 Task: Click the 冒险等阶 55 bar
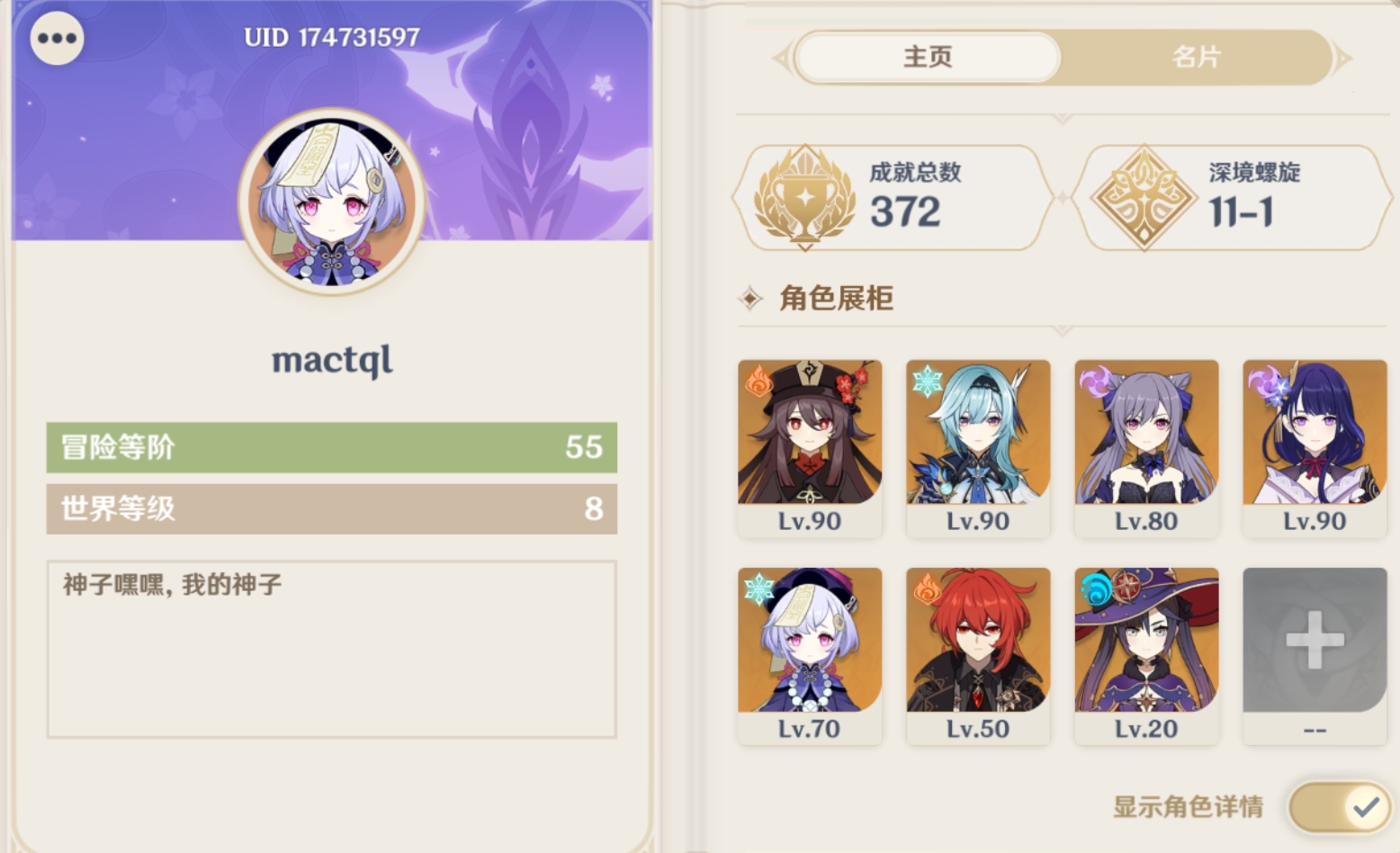tap(332, 447)
